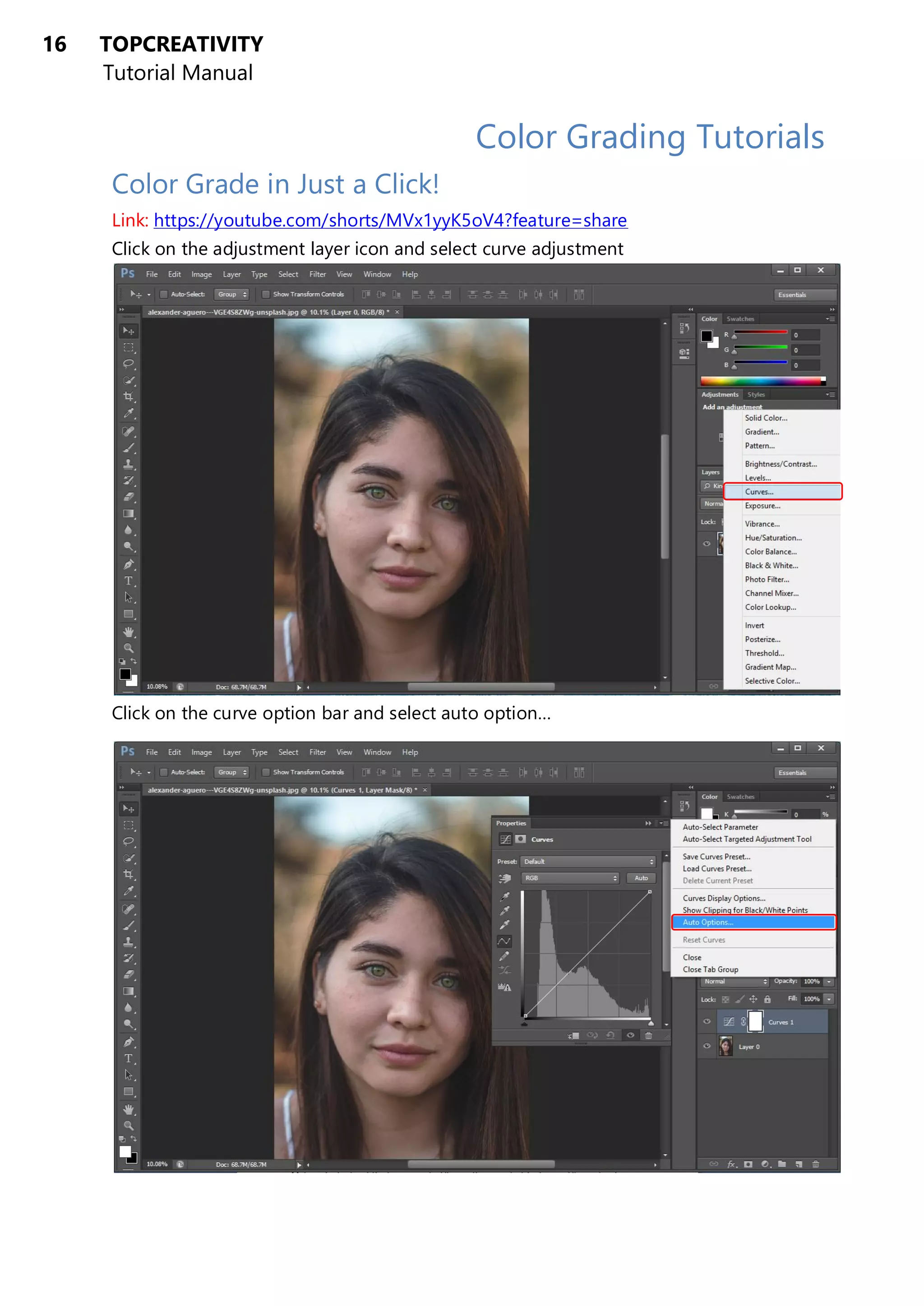Viewport: 924px width, 1306px height.
Task: Select the Hand tool in the first screenshot
Action: pyautogui.click(x=129, y=632)
